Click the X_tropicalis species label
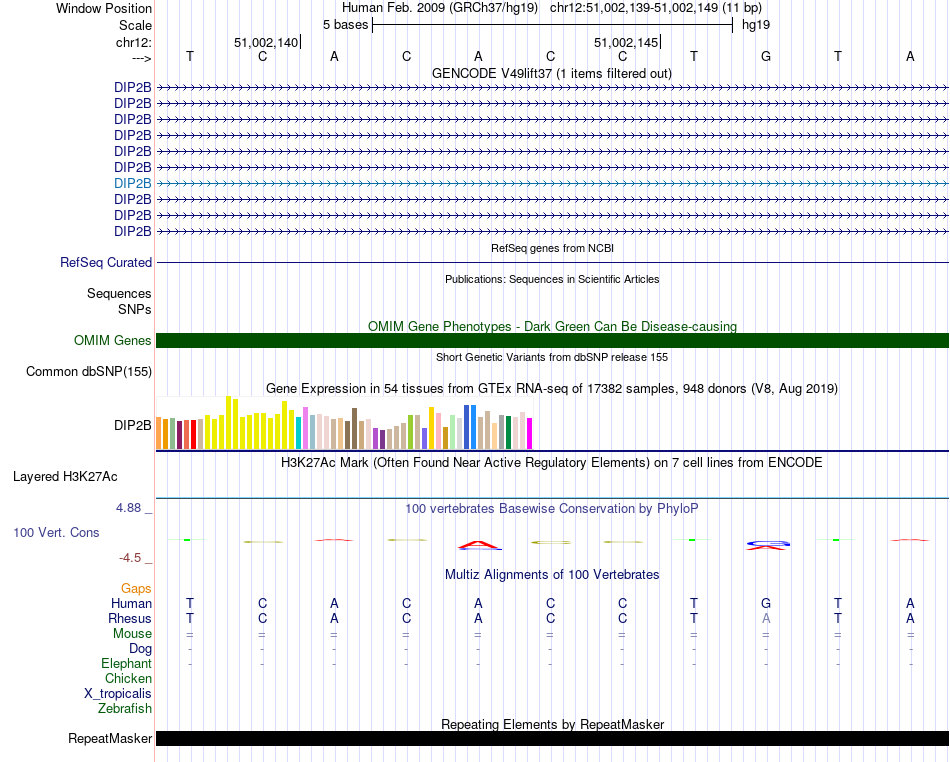The height and width of the screenshot is (762, 950). pos(118,694)
